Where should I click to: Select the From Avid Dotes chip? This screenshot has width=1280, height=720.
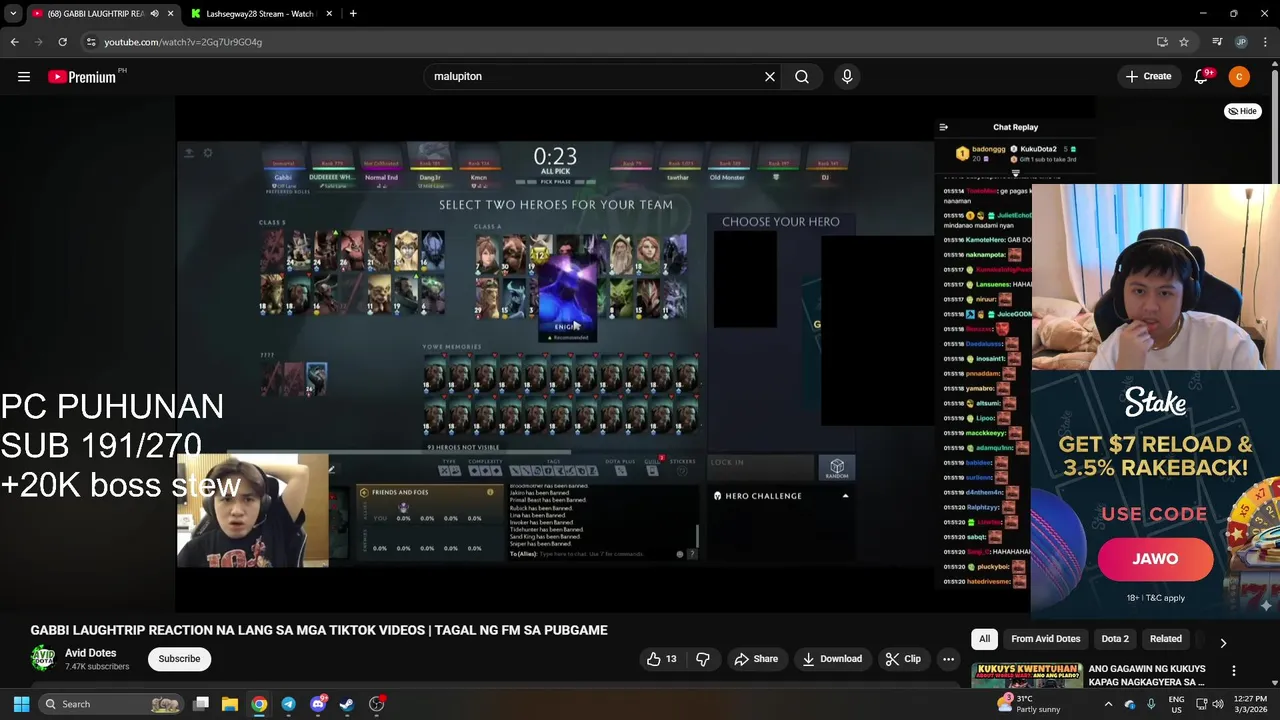click(x=1045, y=639)
